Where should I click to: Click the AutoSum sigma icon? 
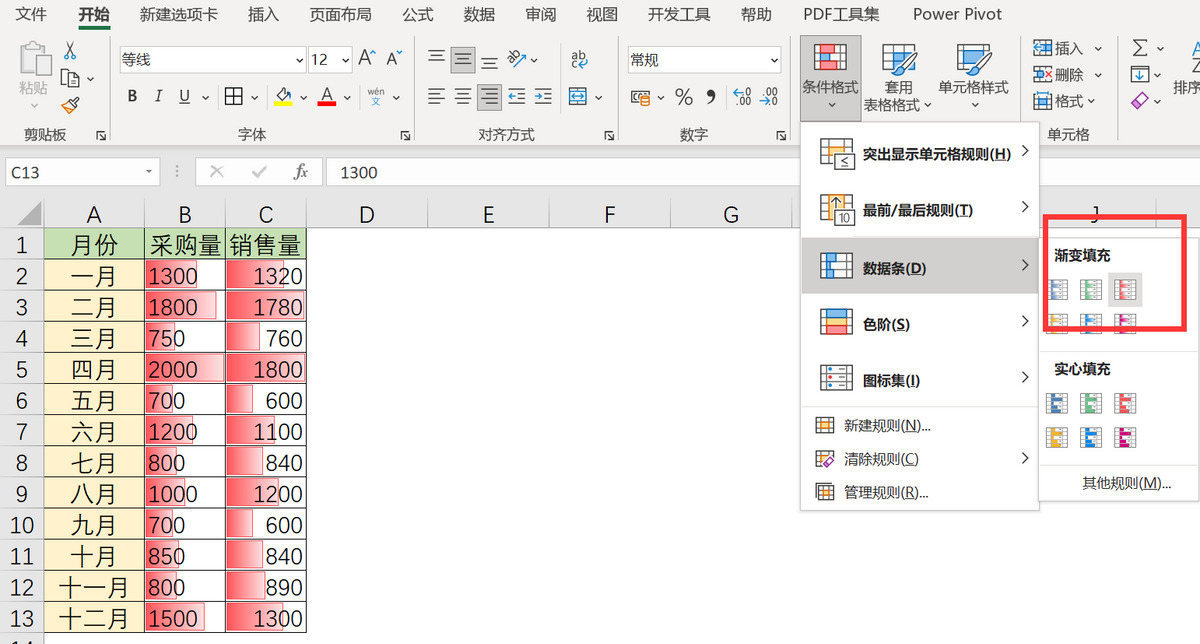point(1140,48)
